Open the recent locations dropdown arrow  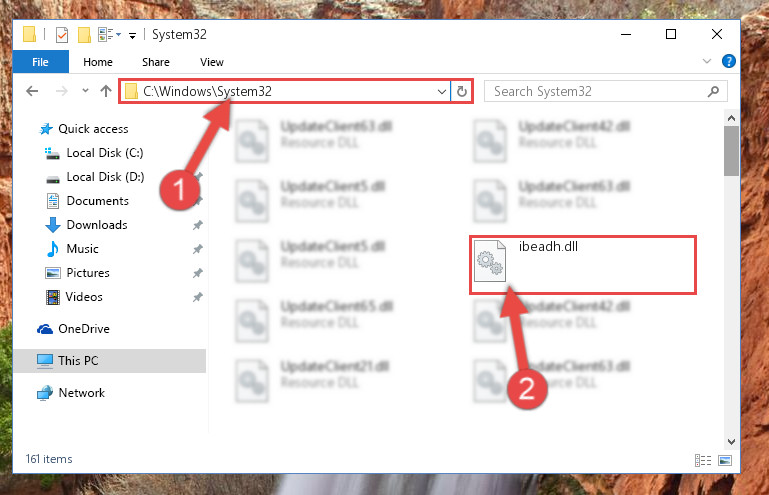[x=85, y=91]
